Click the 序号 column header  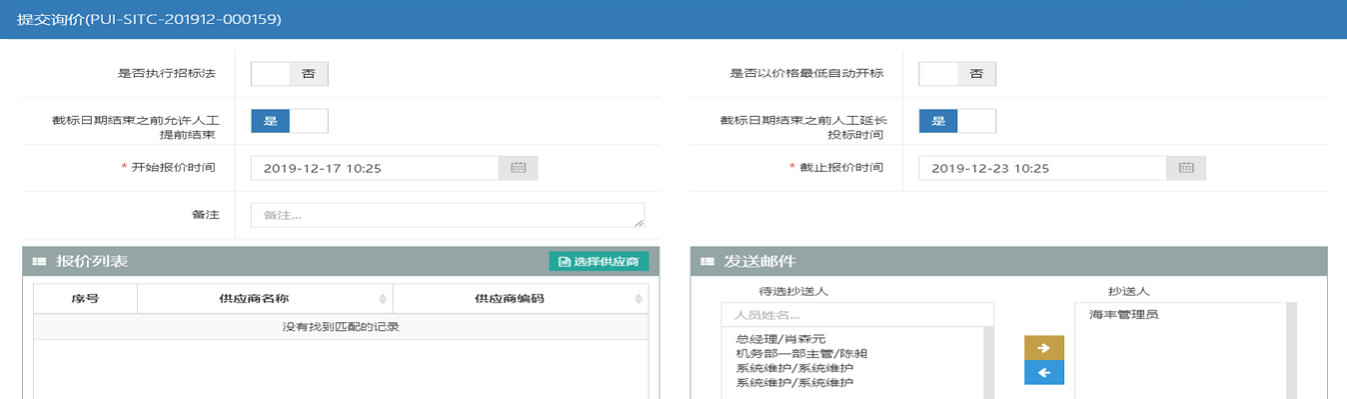(x=85, y=299)
